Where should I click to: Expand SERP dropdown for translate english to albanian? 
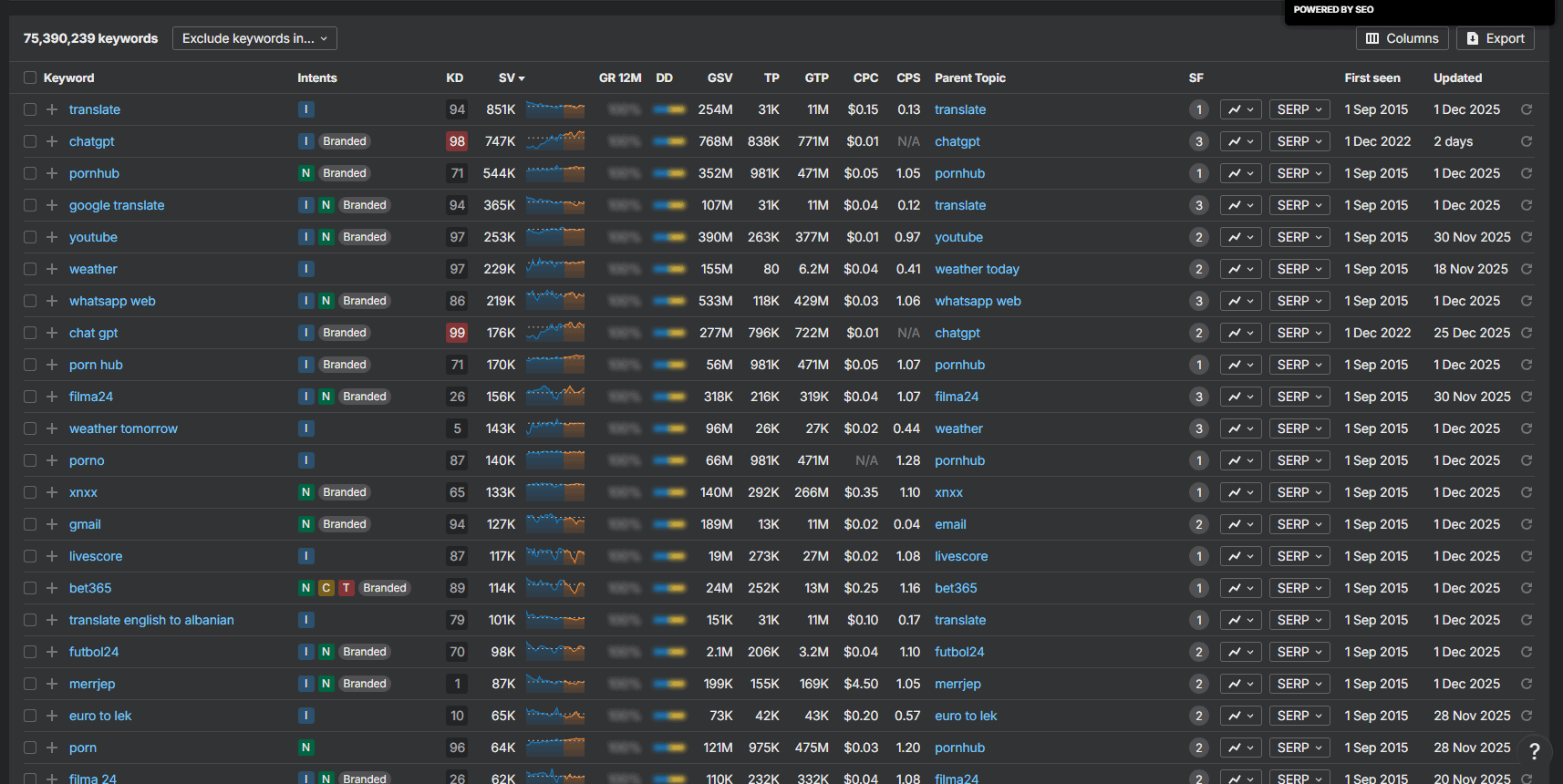click(x=1299, y=620)
